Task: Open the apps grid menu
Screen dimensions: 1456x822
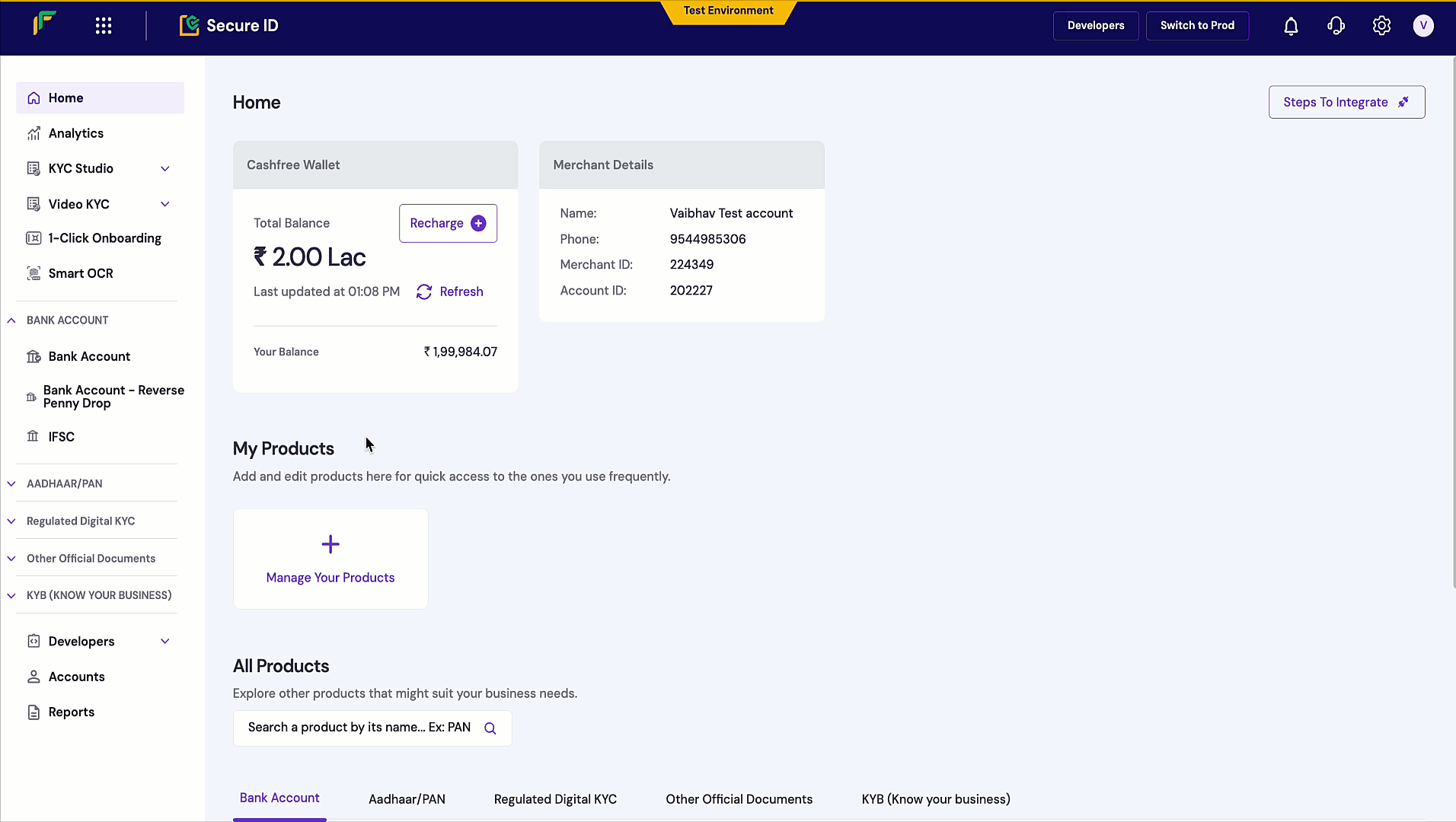Action: coord(104,26)
